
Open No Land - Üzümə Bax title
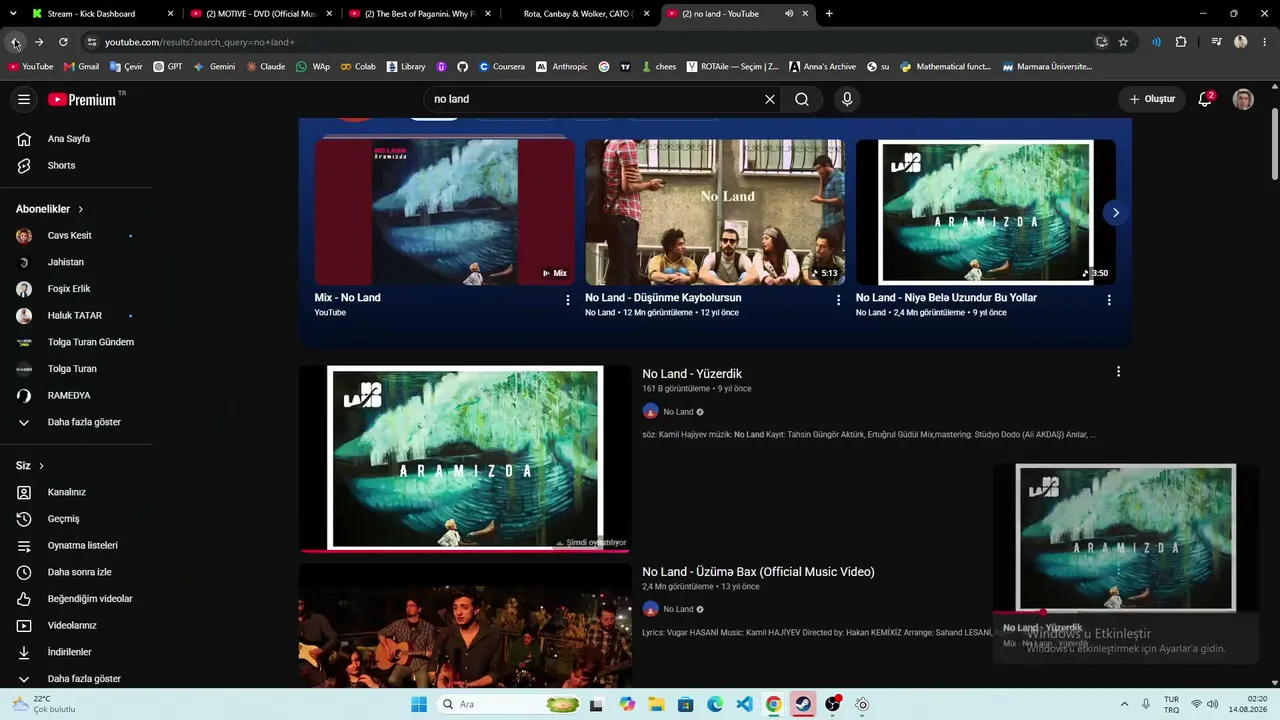tap(758, 572)
